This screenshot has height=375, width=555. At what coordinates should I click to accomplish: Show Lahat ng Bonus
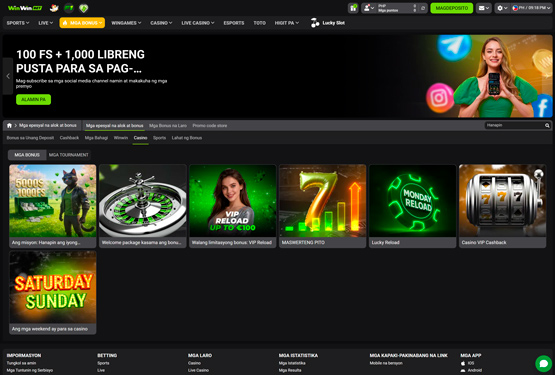point(187,138)
